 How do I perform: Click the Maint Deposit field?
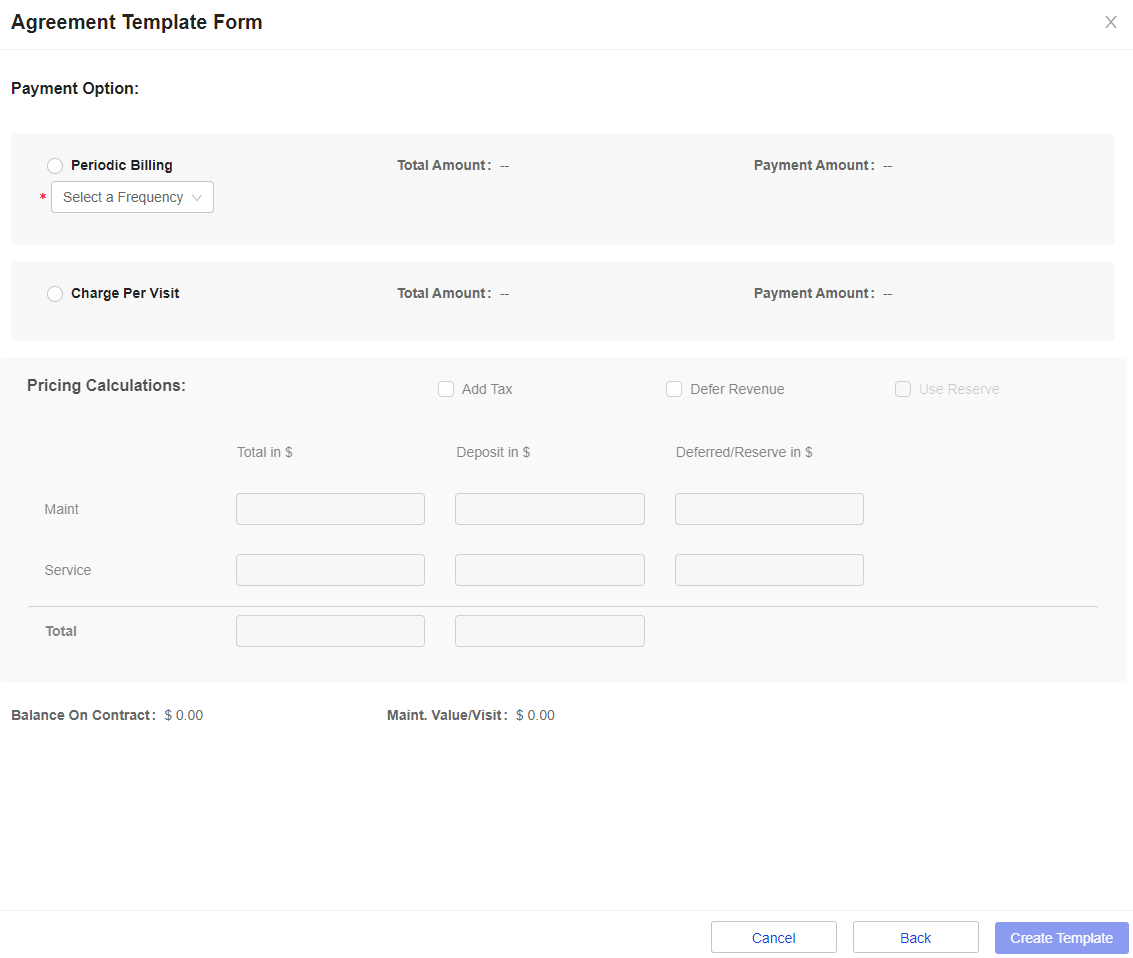(549, 508)
